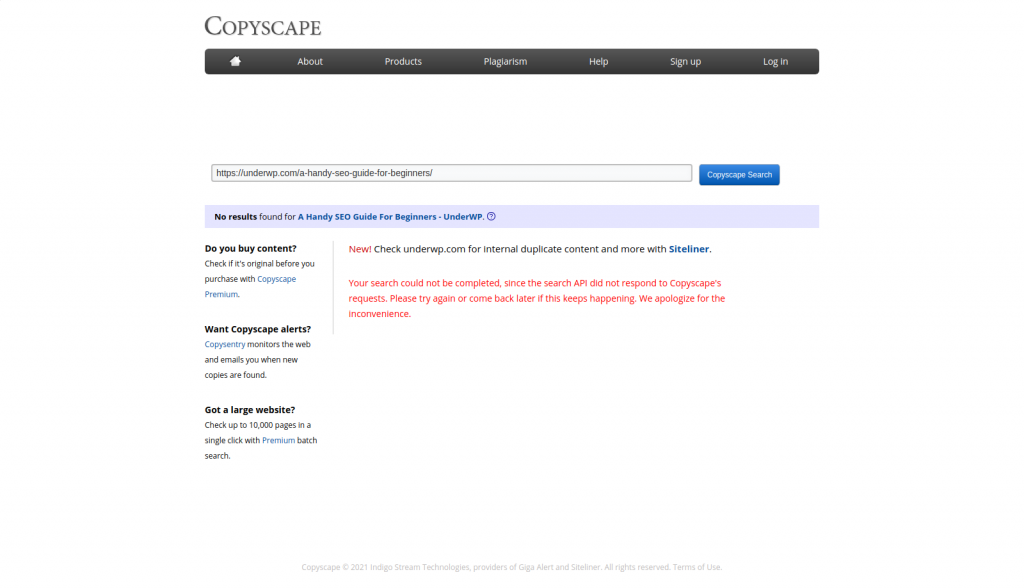This screenshot has height=588, width=1024.
Task: Select Sign up in the navigation bar
Action: click(x=685, y=61)
